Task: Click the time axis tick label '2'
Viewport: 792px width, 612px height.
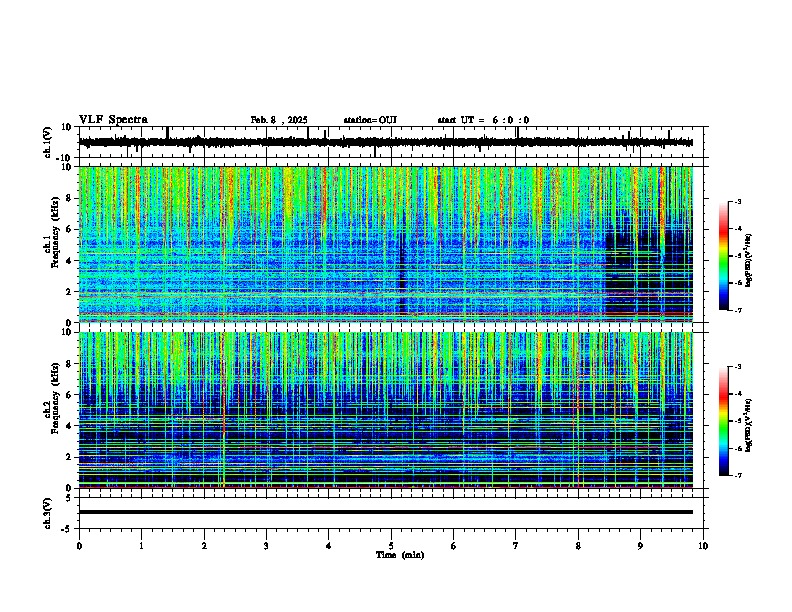Action: pos(204,546)
